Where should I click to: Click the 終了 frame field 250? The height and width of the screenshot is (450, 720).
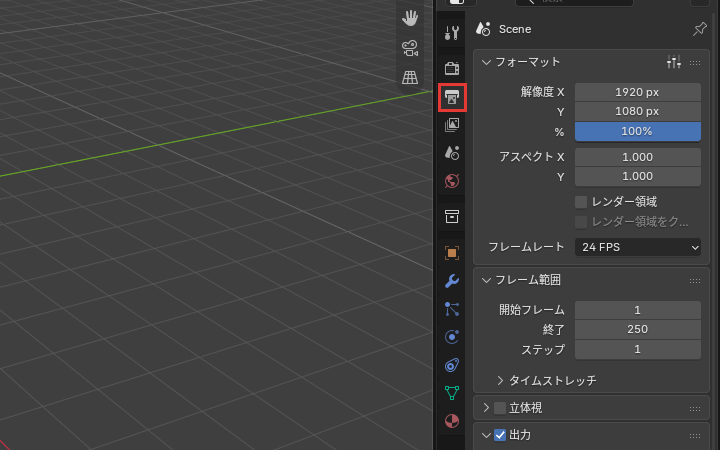coord(638,329)
